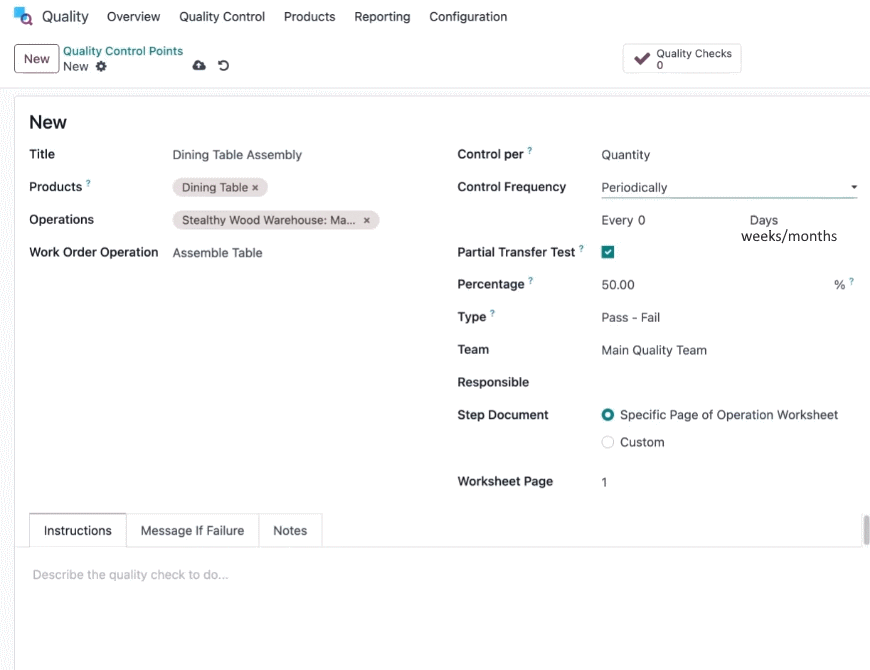Select Specific Page of Operation Worksheet radio
This screenshot has width=870, height=670.
pyautogui.click(x=608, y=415)
